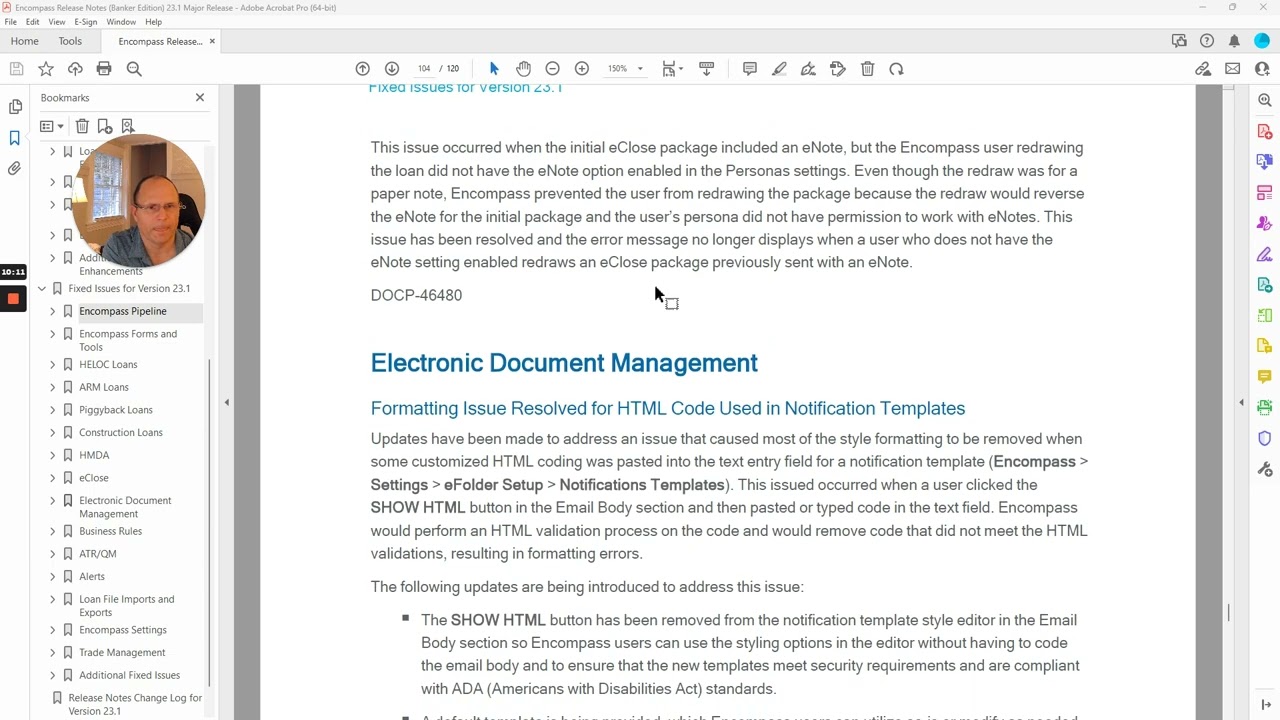
Task: Expand the Construction Loans bookmark
Action: tap(53, 433)
